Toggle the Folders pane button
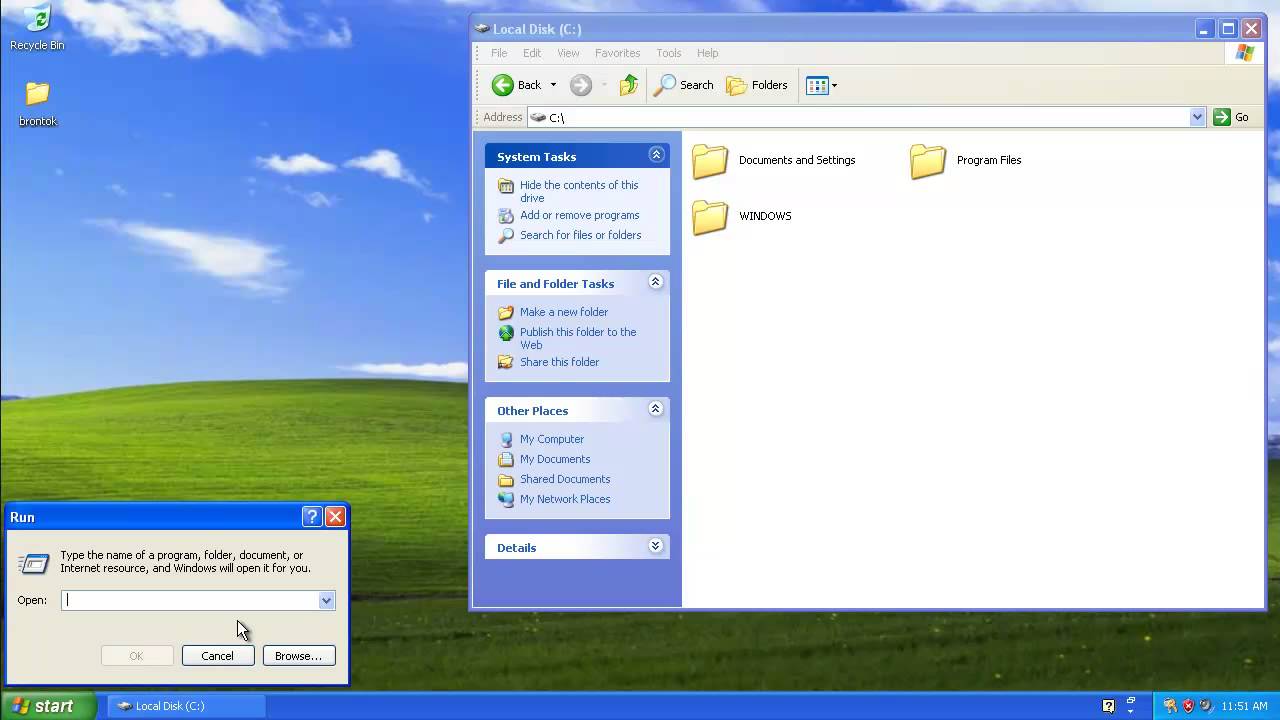 757,85
